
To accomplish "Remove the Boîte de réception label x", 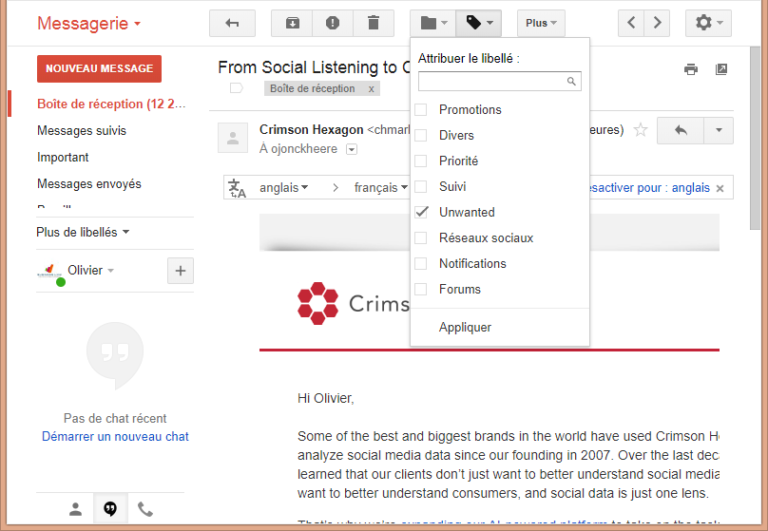I will pyautogui.click(x=371, y=89).
